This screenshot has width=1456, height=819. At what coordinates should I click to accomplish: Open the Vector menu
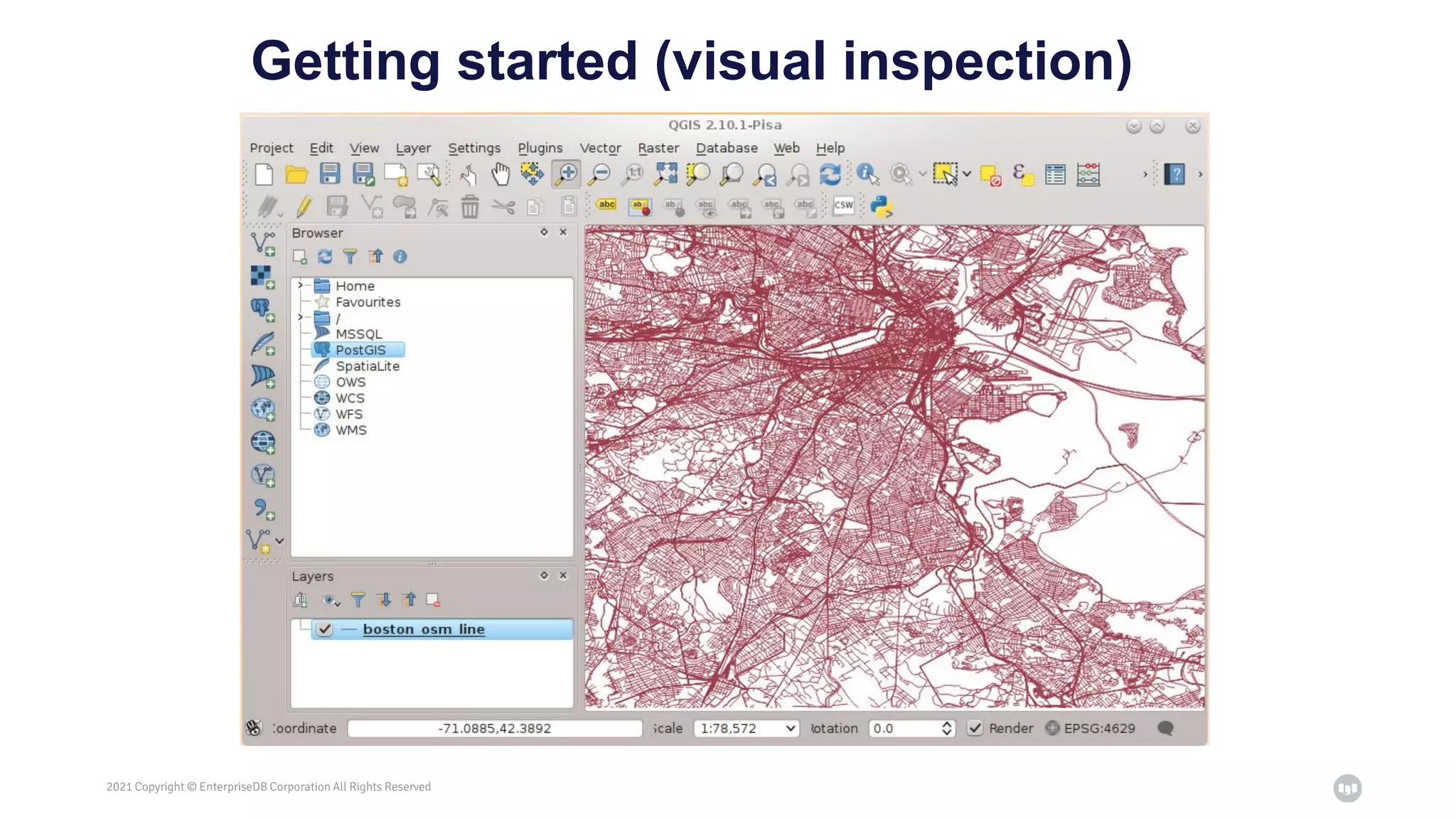600,148
